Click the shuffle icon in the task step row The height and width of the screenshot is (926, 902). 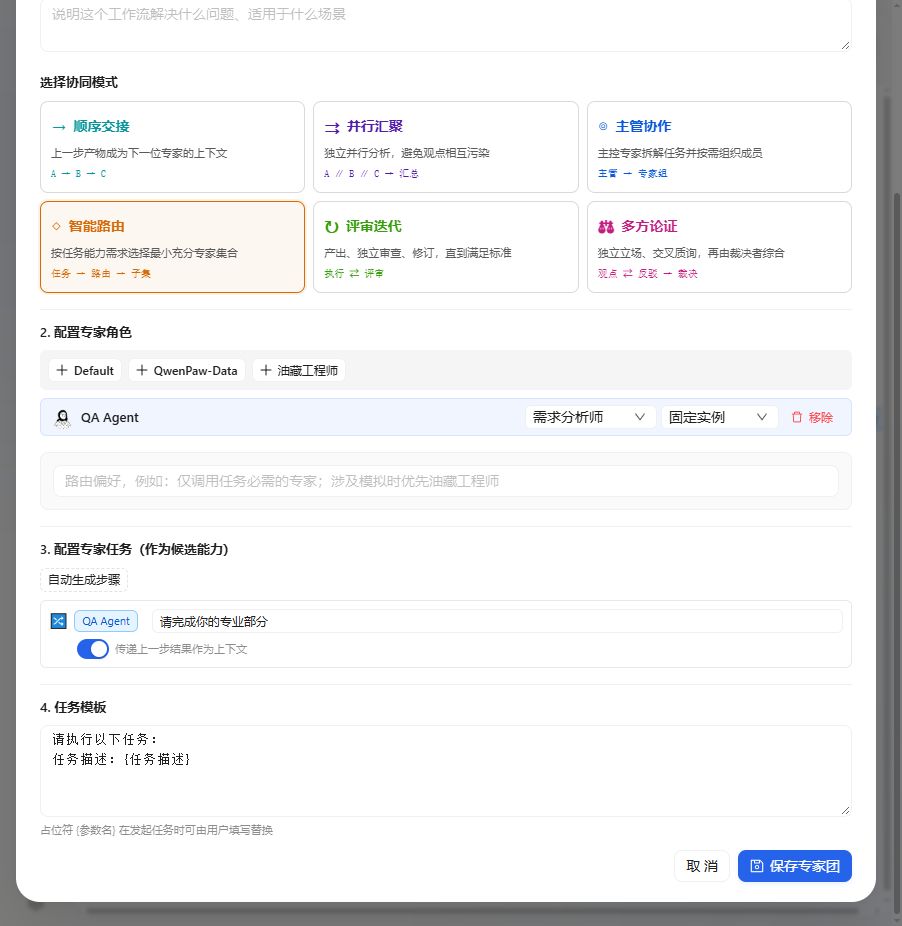click(x=58, y=621)
